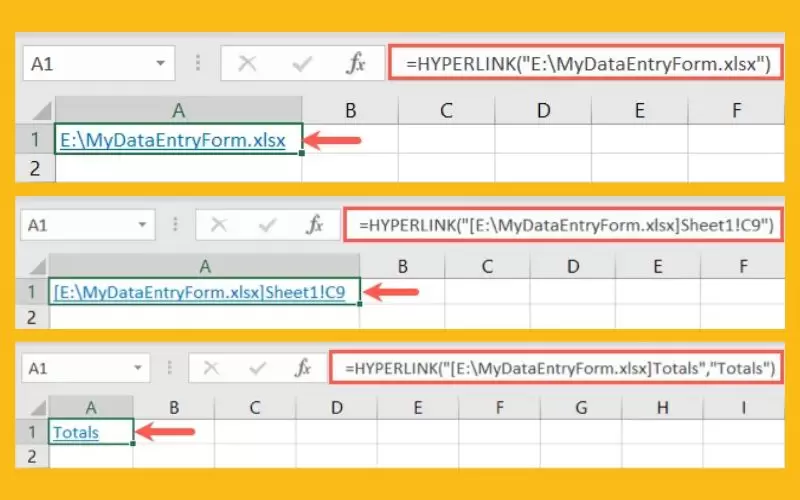Click the top Name Box showing A1

[x=98, y=63]
